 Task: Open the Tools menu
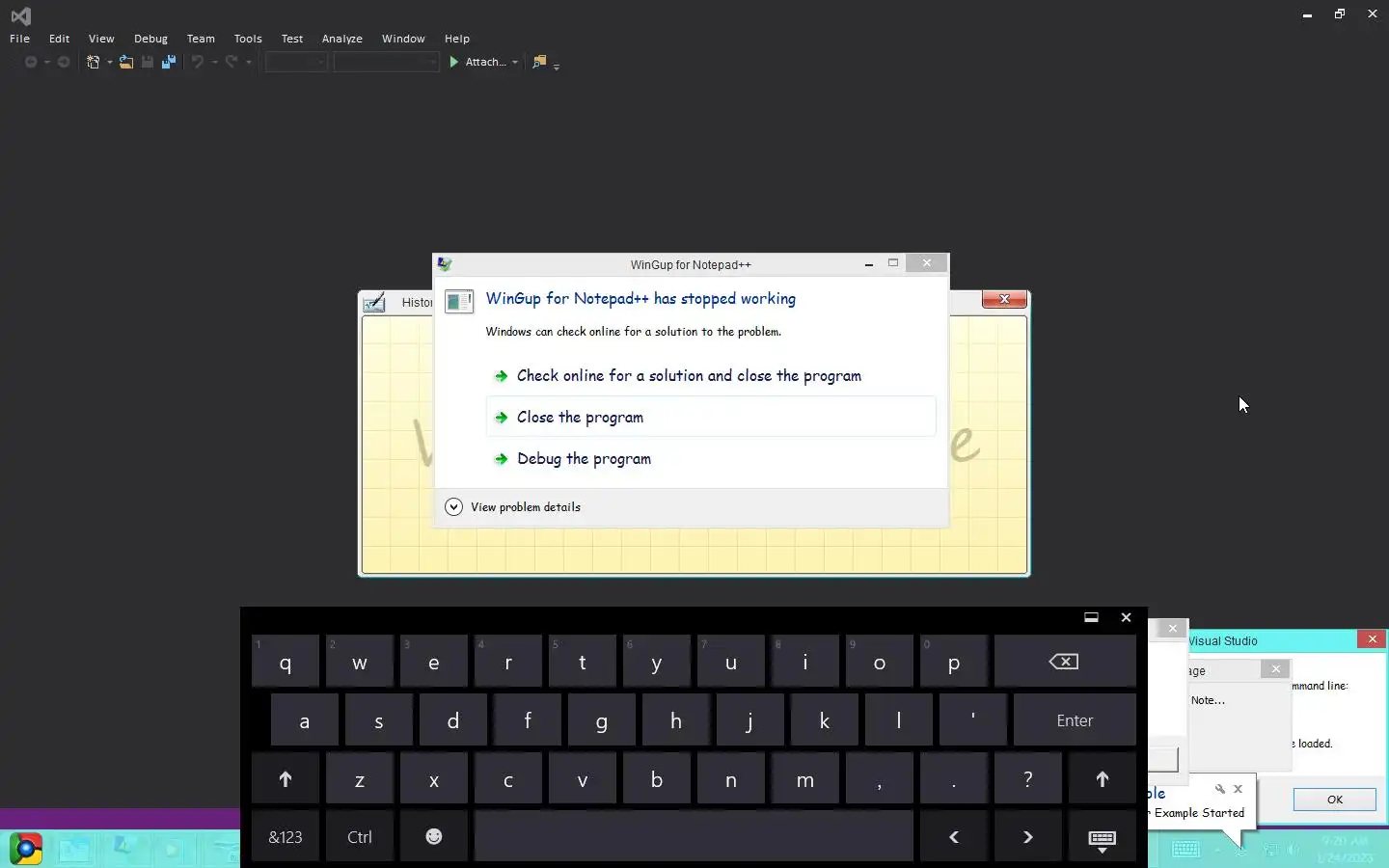click(x=248, y=39)
